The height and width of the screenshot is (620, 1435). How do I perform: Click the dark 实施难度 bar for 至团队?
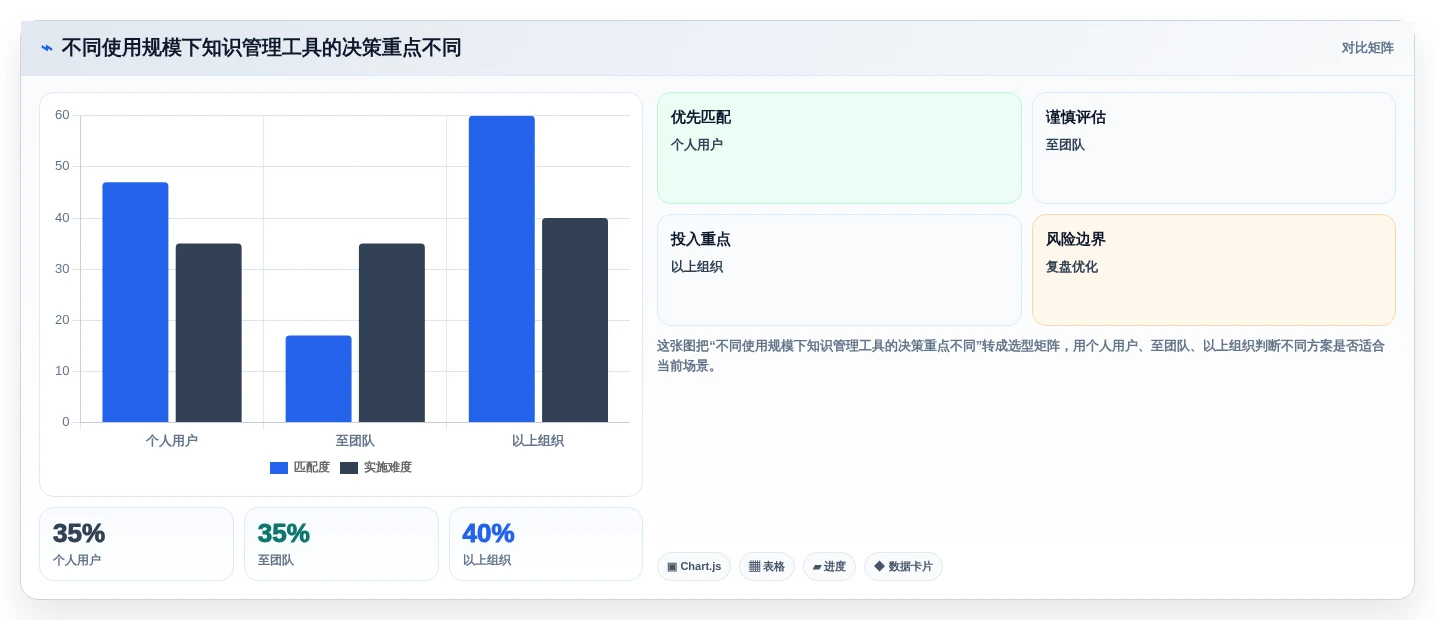[392, 333]
